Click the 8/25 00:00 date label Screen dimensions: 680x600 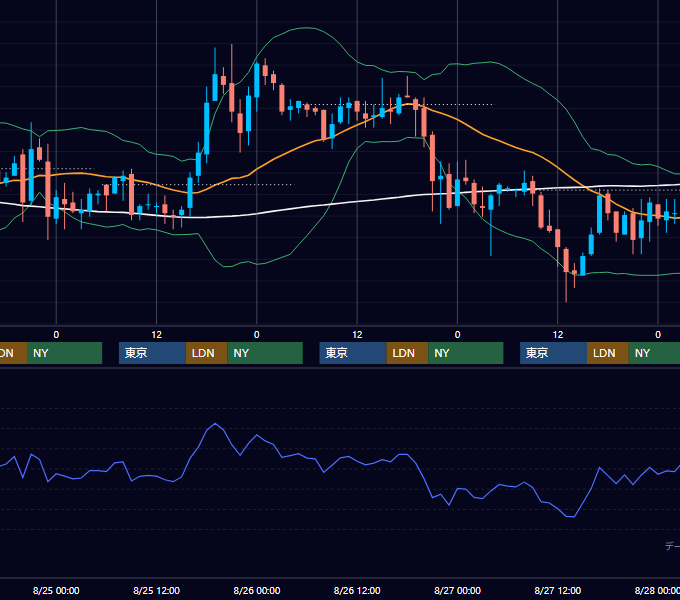coord(56,590)
